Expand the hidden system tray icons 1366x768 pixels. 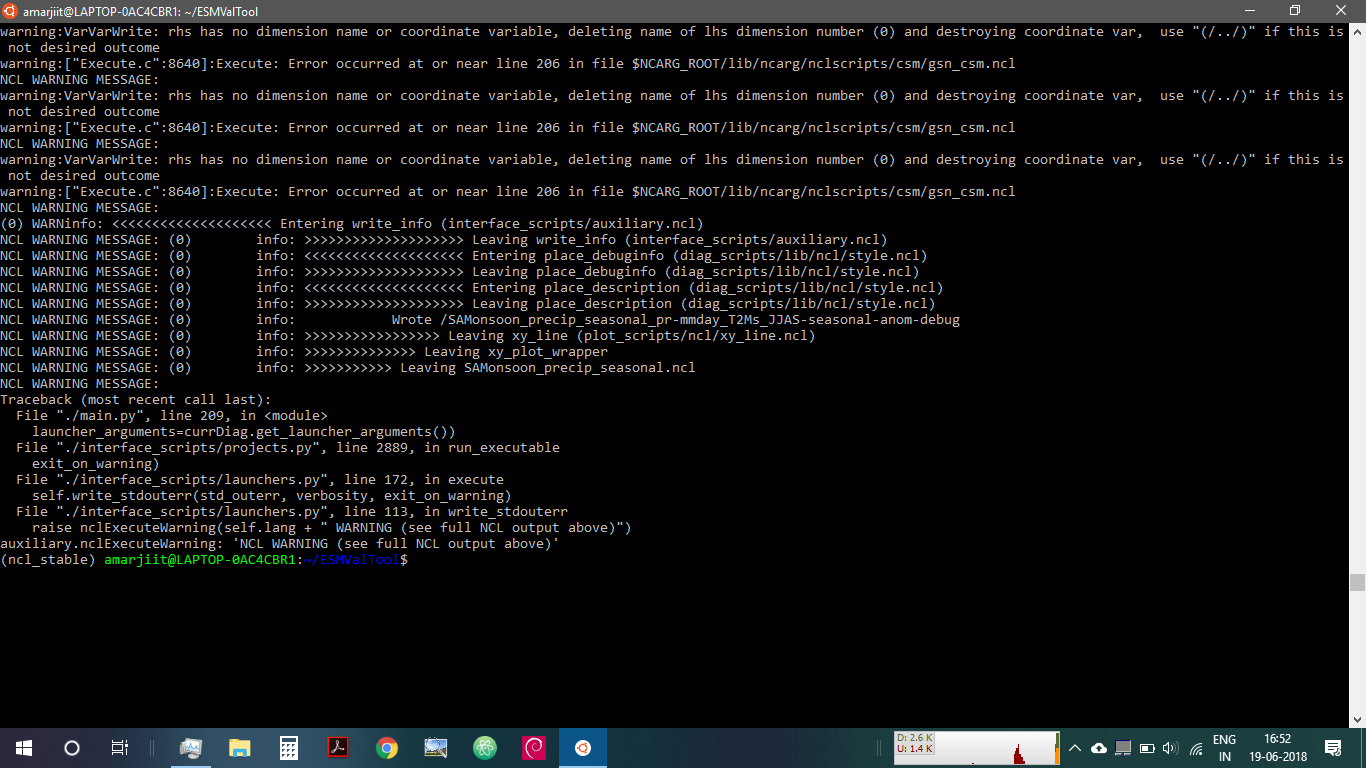click(x=1076, y=748)
